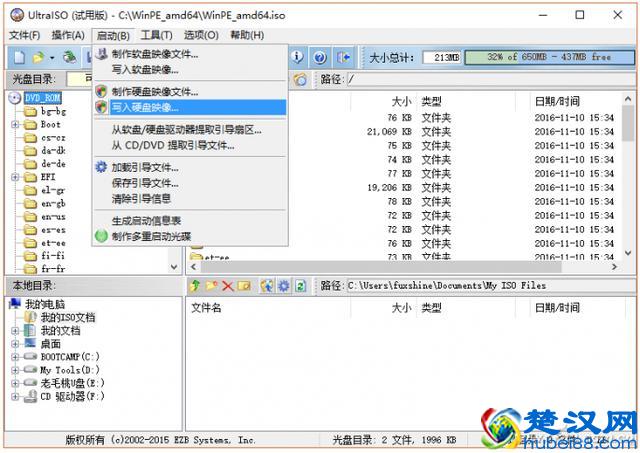Select the de-de folder in tree

53,164
